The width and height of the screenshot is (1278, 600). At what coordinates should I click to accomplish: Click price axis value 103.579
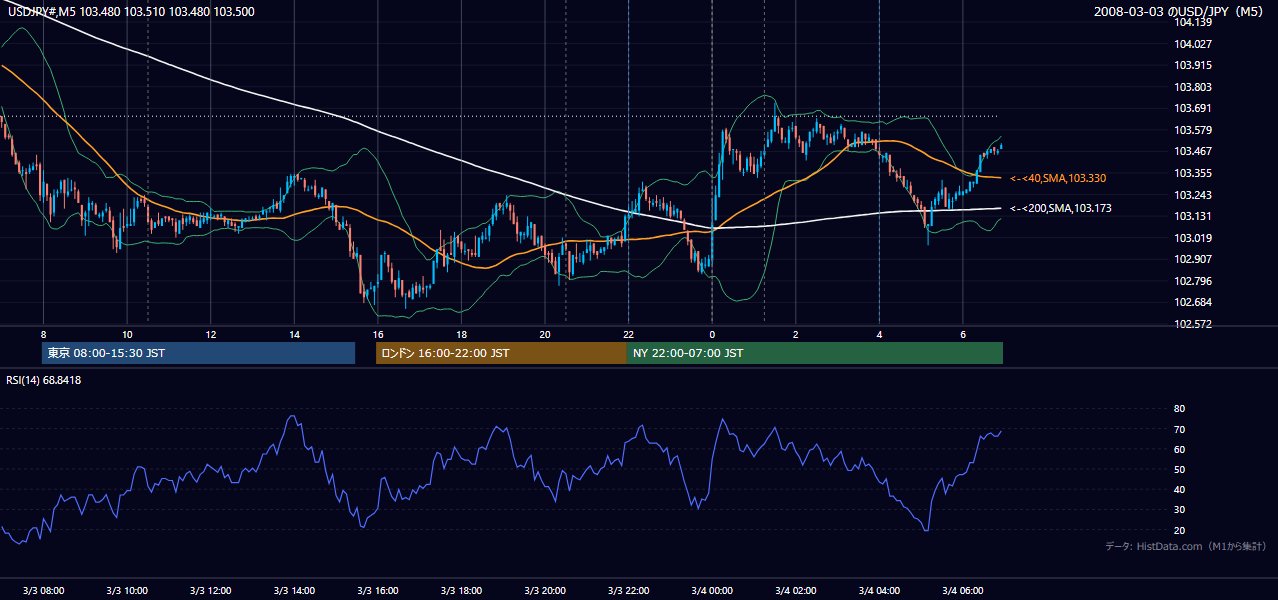(1194, 130)
